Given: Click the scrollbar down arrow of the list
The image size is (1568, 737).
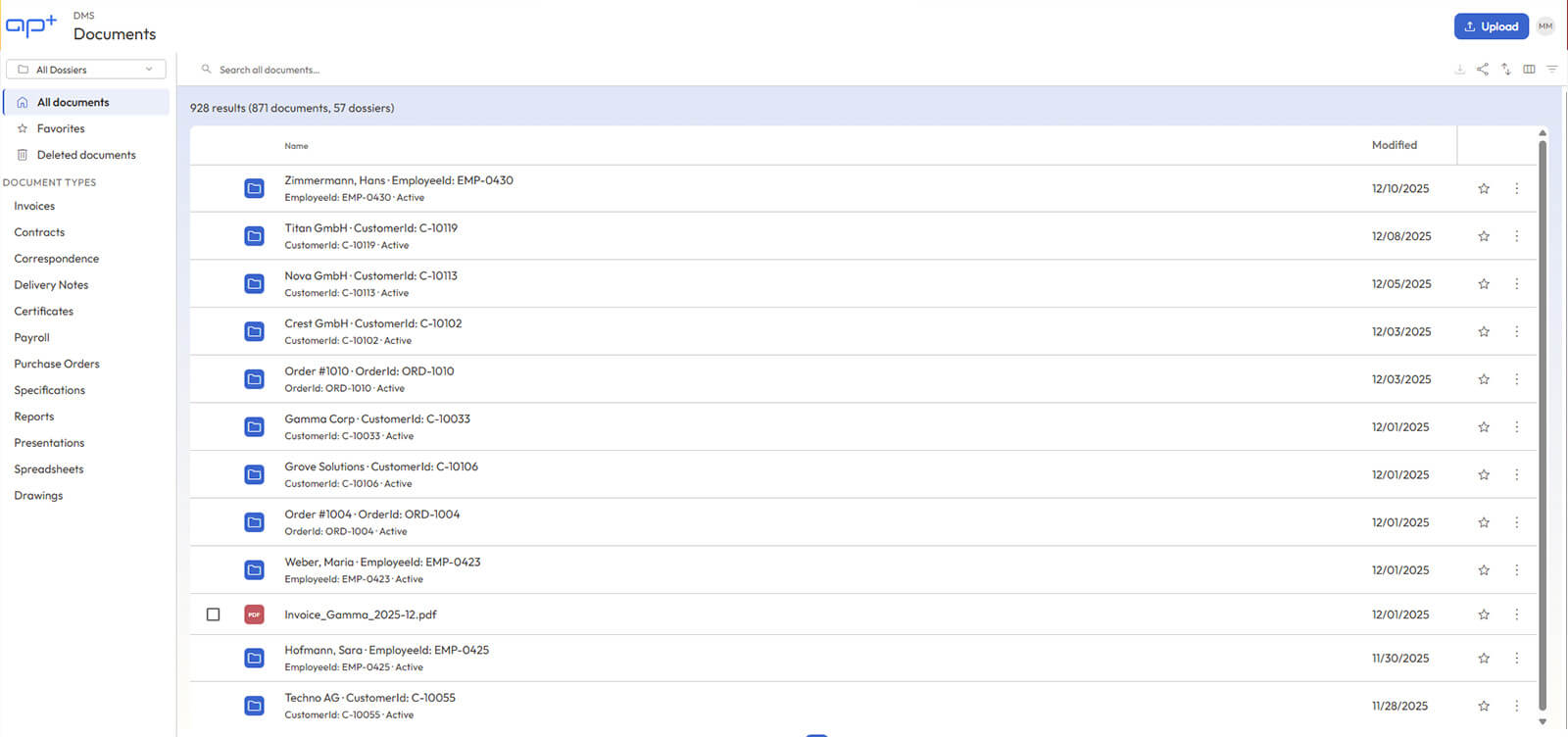Looking at the screenshot, I should pyautogui.click(x=1543, y=722).
